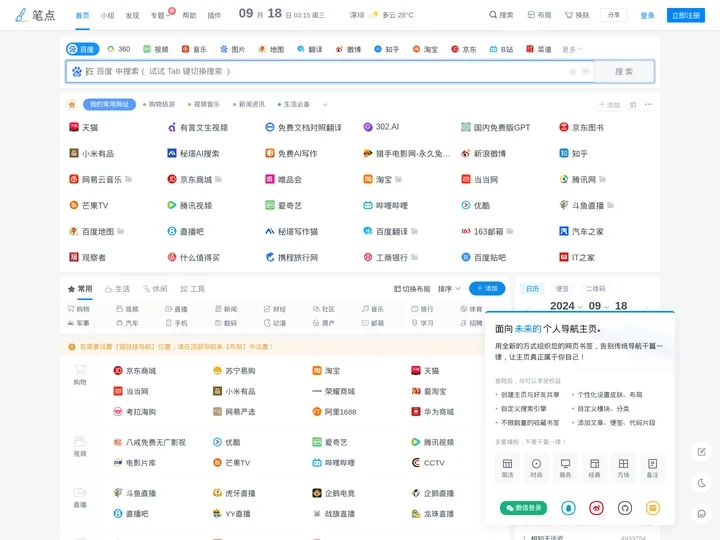The height and width of the screenshot is (540, 720).
Task: Open the 302.AI site link
Action: [381, 127]
